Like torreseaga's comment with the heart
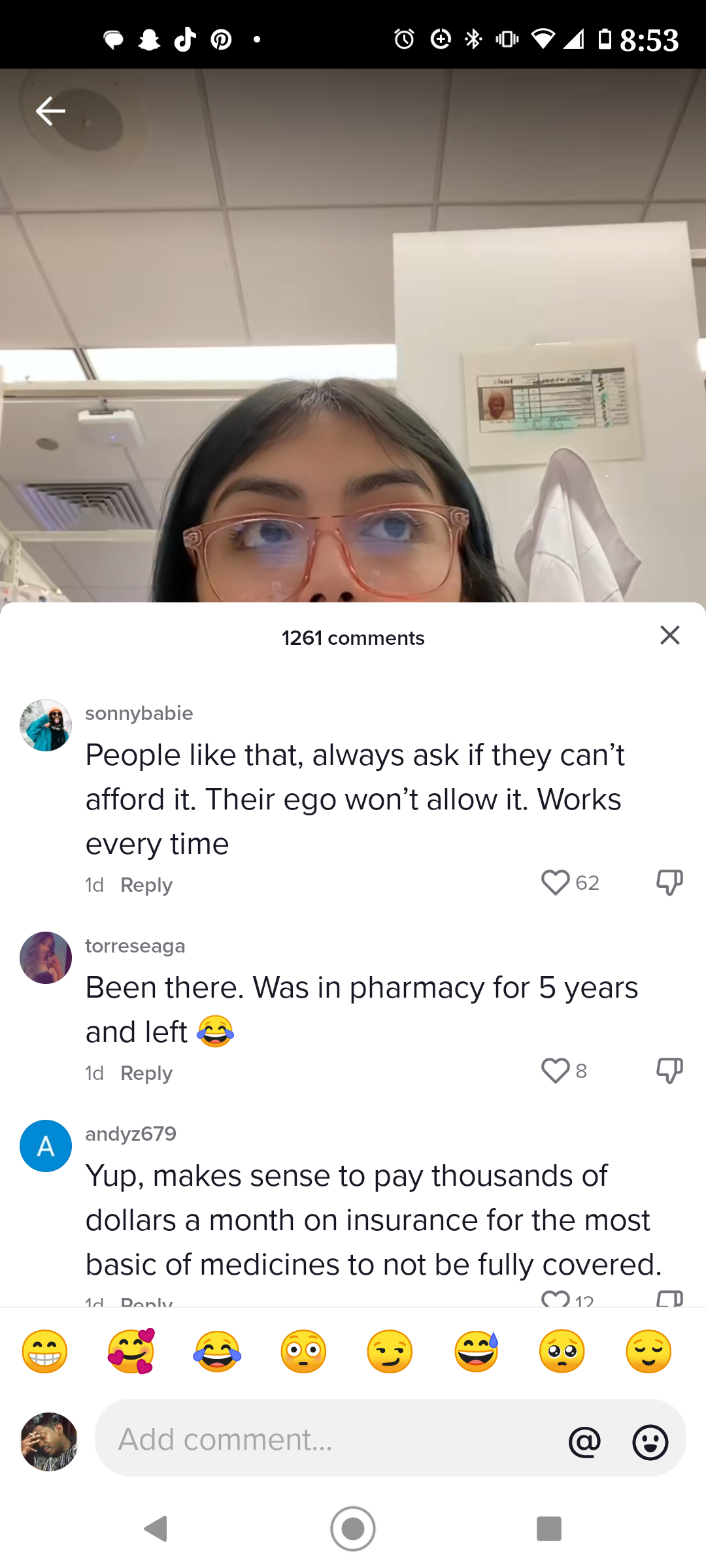 tap(555, 1071)
